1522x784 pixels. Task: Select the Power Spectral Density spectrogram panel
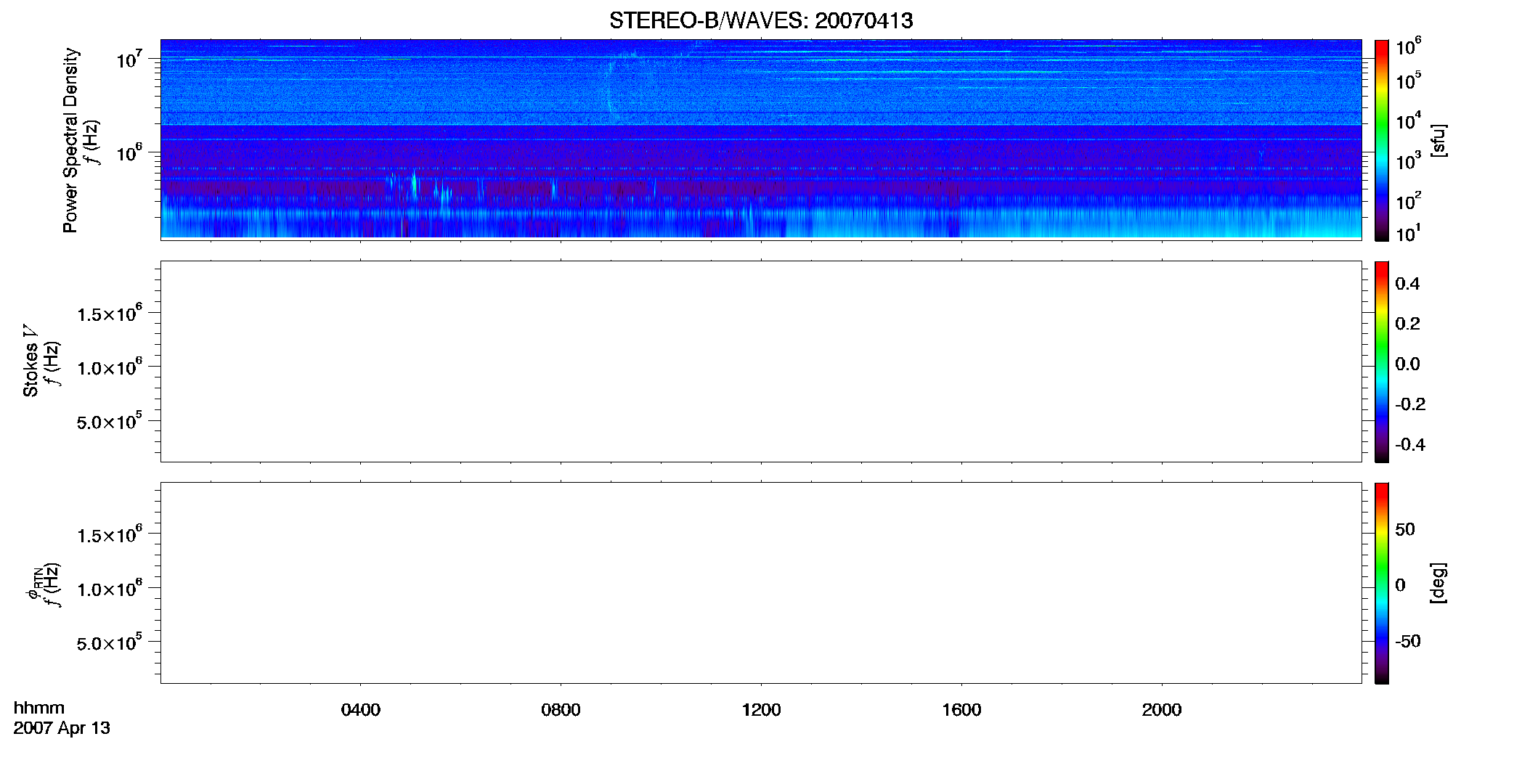pos(761,139)
